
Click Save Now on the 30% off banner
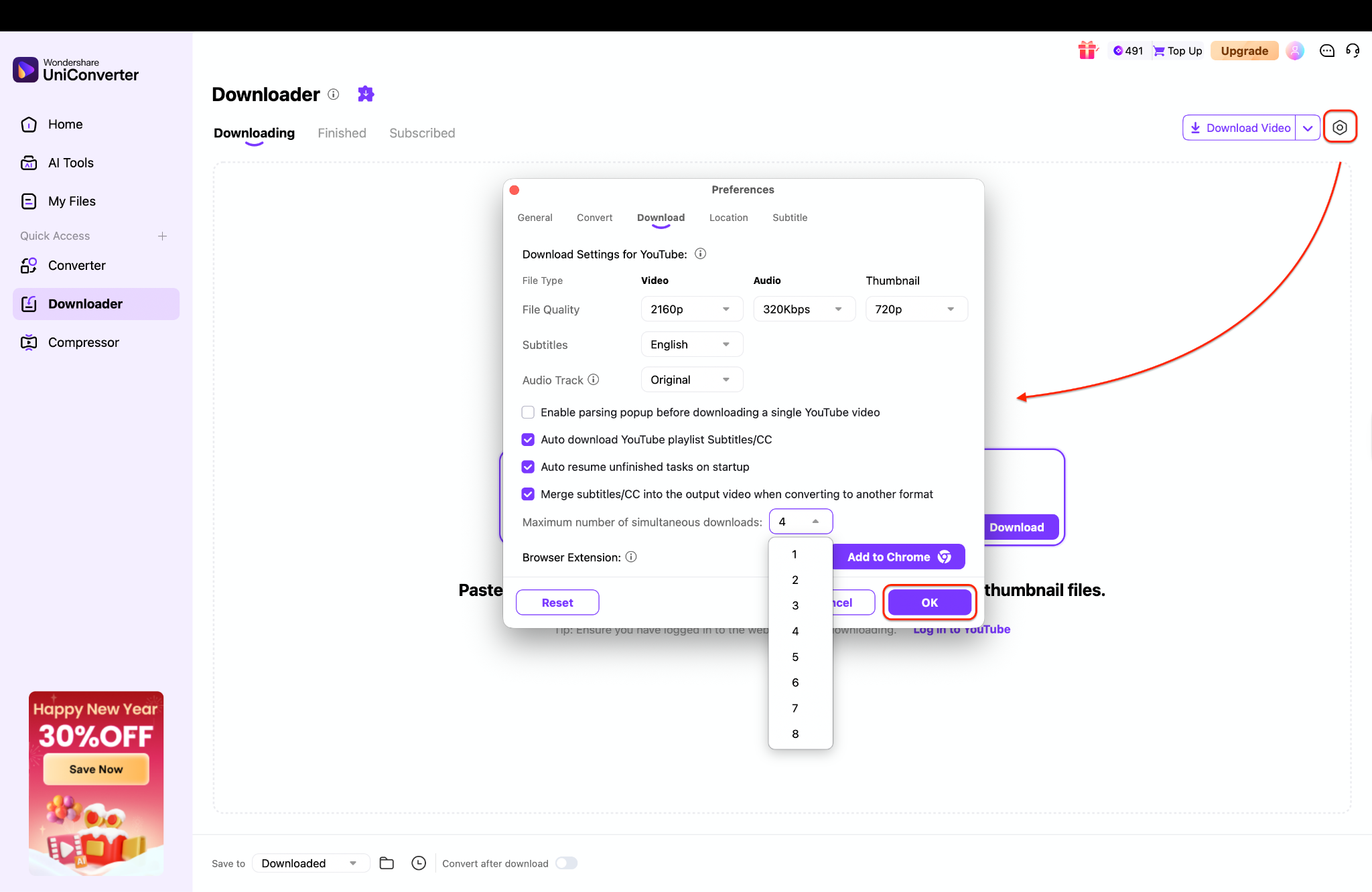95,768
